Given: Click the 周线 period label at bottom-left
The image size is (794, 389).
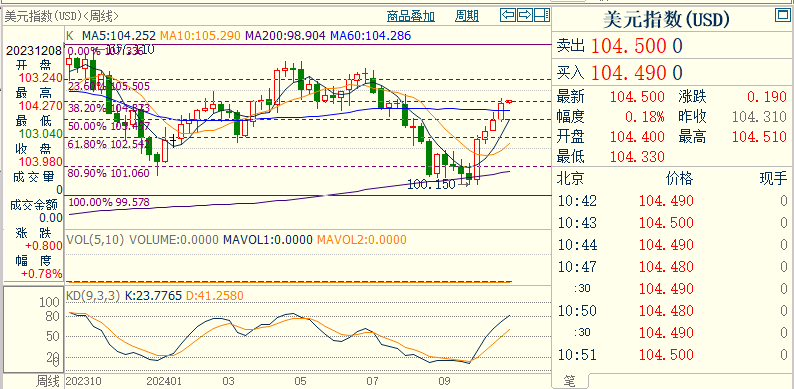Looking at the screenshot, I should (x=48, y=381).
